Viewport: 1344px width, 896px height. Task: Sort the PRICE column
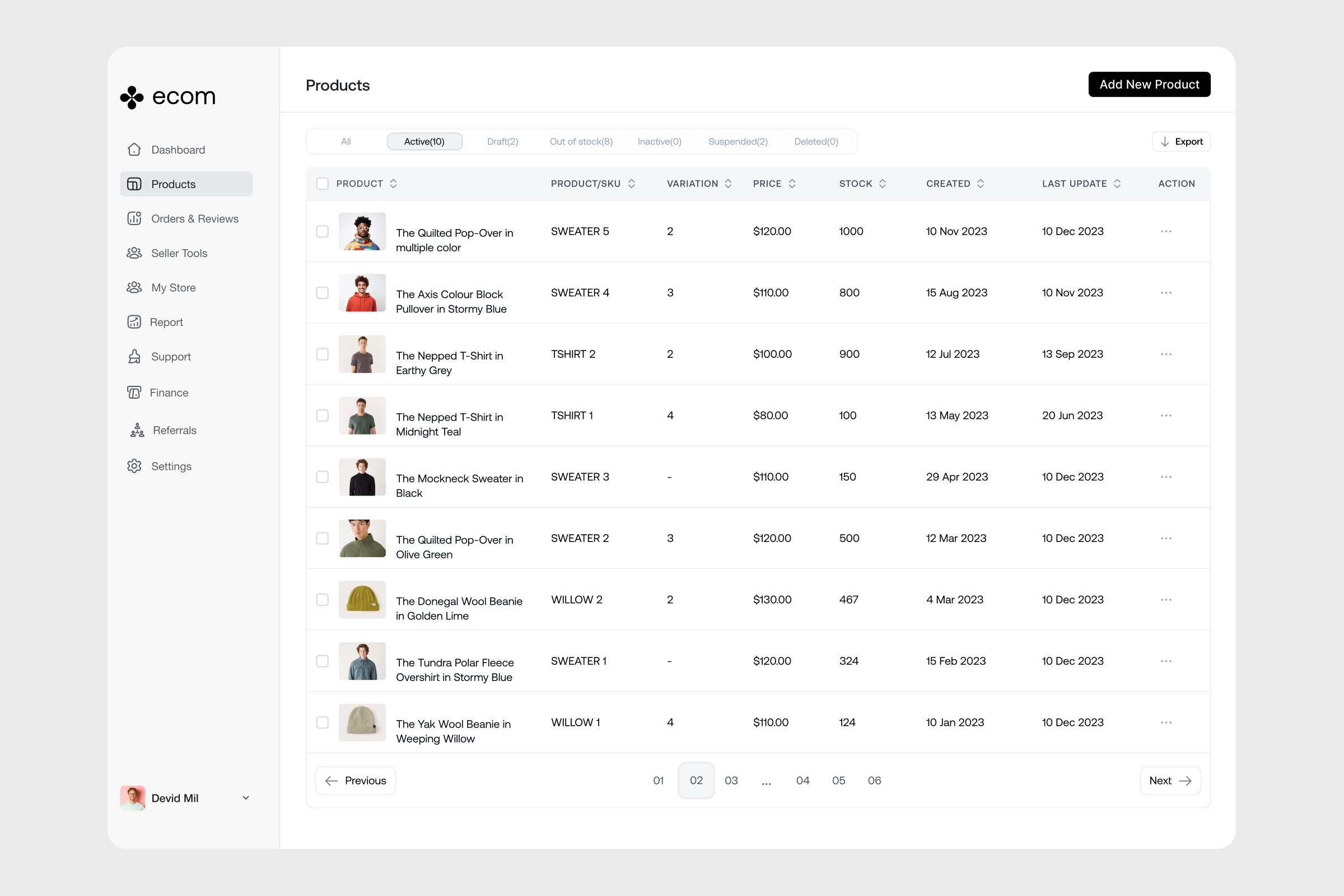[792, 184]
